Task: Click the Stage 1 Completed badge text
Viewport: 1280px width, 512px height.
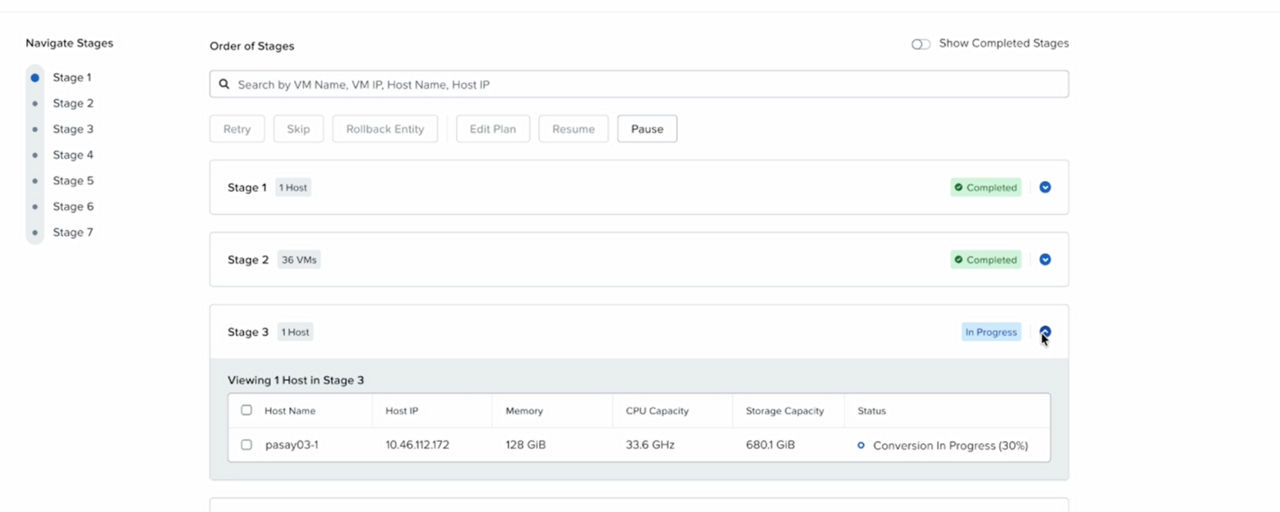Action: (991, 188)
